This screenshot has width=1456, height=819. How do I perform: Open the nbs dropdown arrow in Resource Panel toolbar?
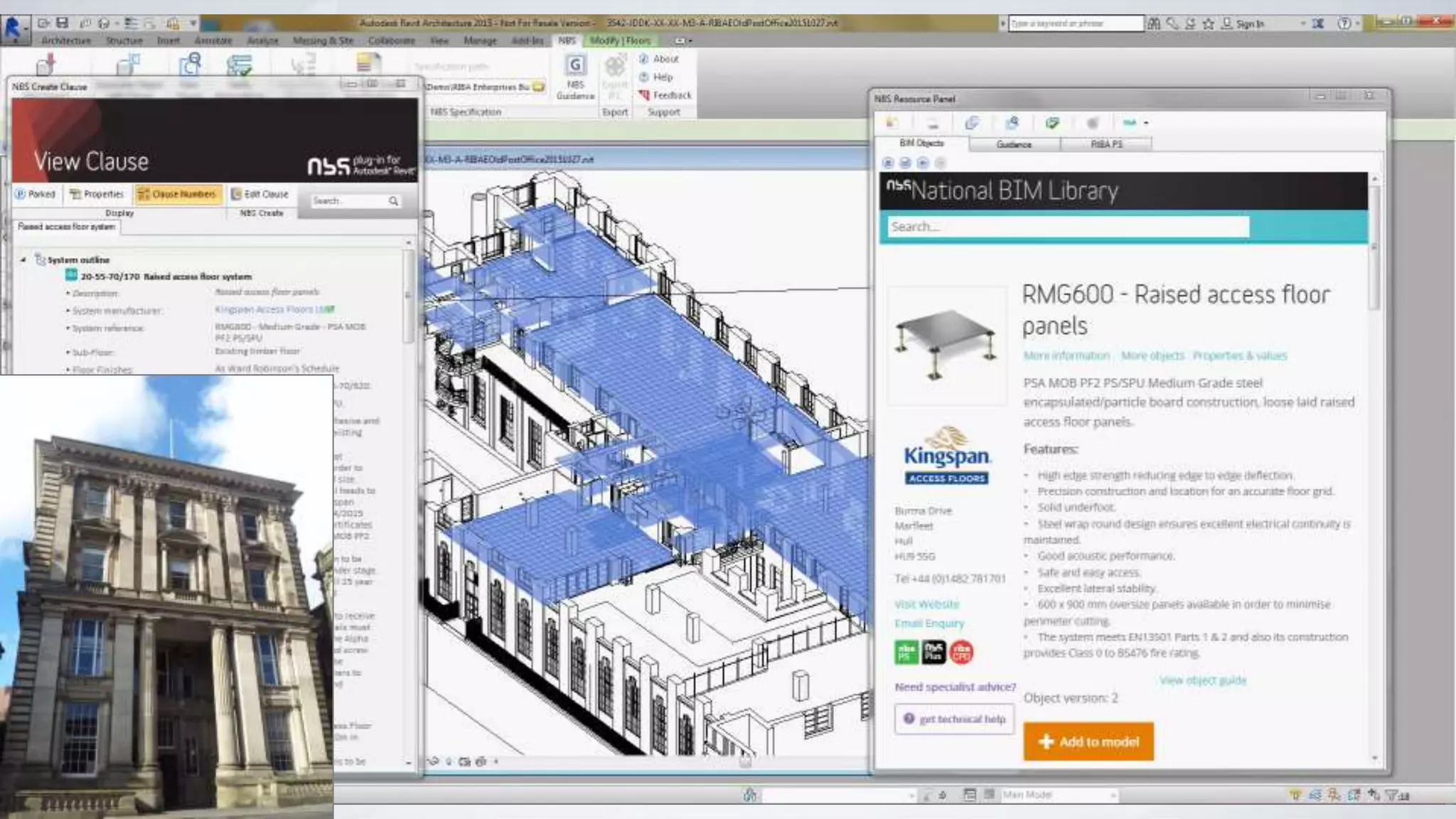pos(1146,123)
